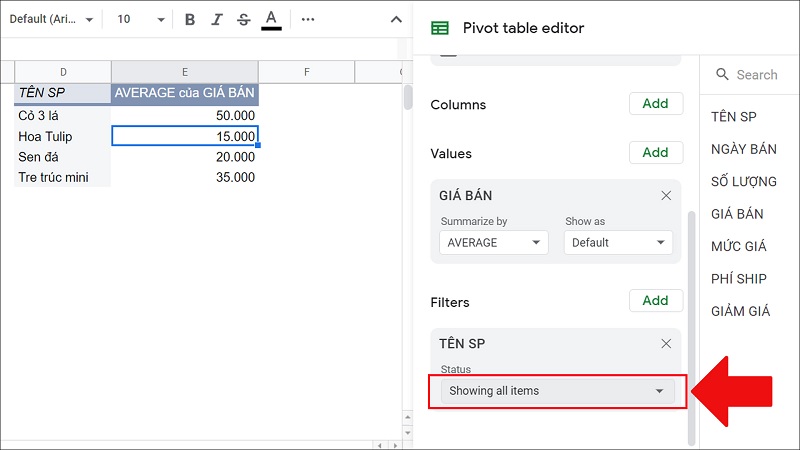Select NGÀY BÁN field
The width and height of the screenshot is (800, 450).
pos(744,149)
